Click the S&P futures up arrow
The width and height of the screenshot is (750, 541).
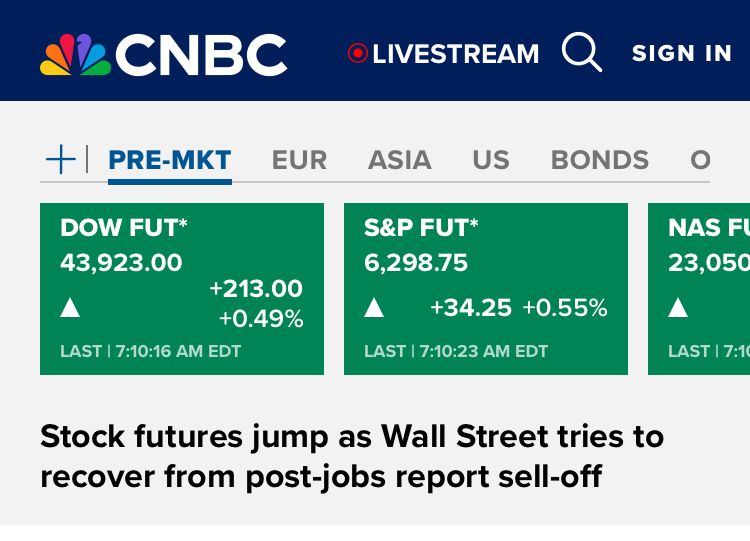tap(374, 308)
